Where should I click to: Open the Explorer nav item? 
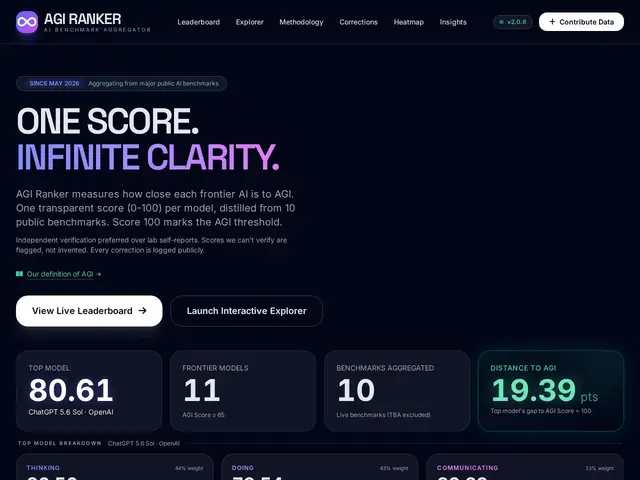(249, 22)
